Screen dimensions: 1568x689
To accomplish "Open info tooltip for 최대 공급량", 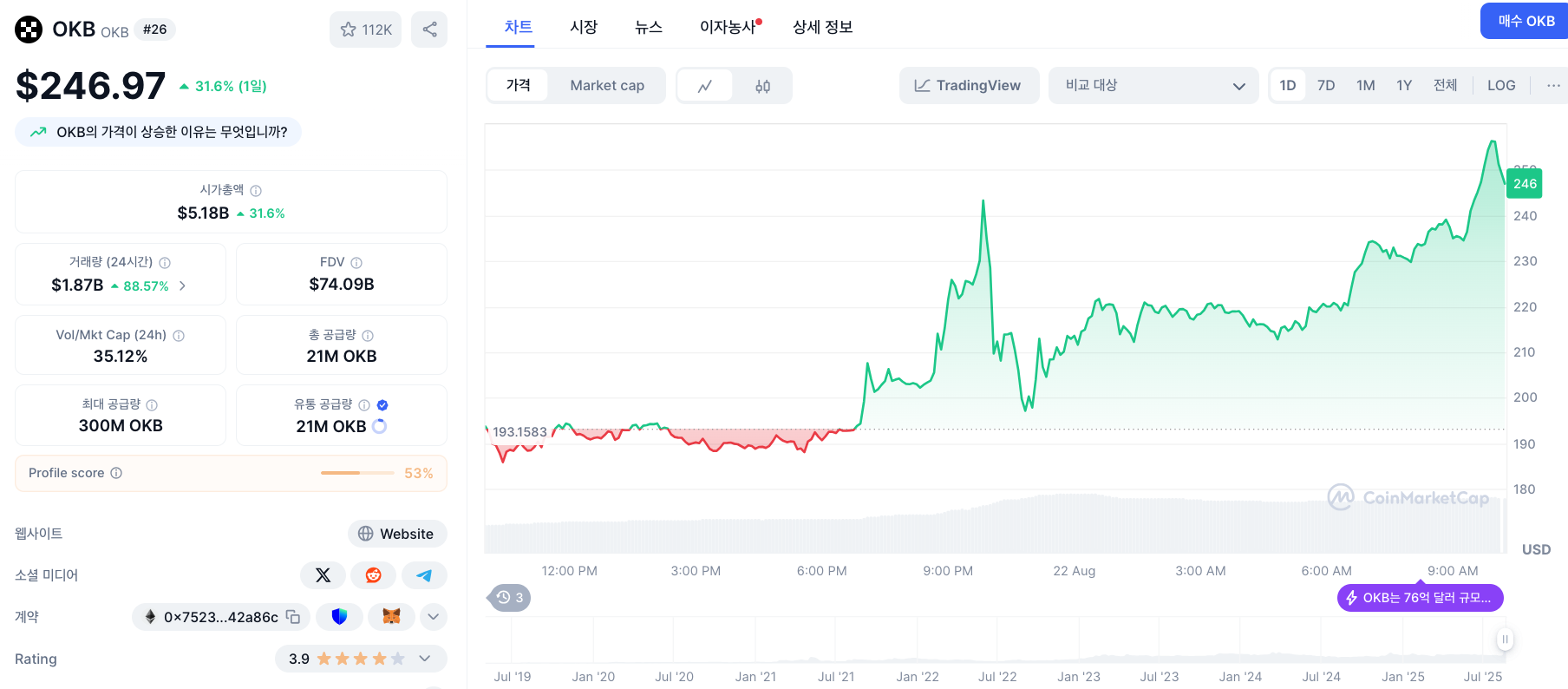I will [x=152, y=405].
